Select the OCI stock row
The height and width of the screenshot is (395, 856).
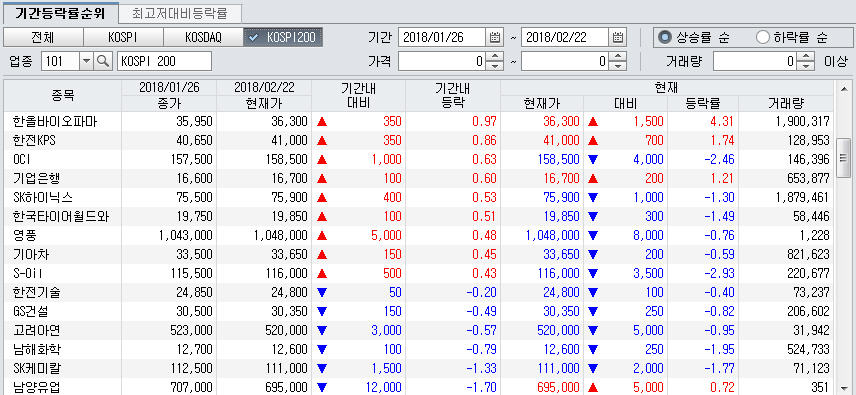(419, 159)
